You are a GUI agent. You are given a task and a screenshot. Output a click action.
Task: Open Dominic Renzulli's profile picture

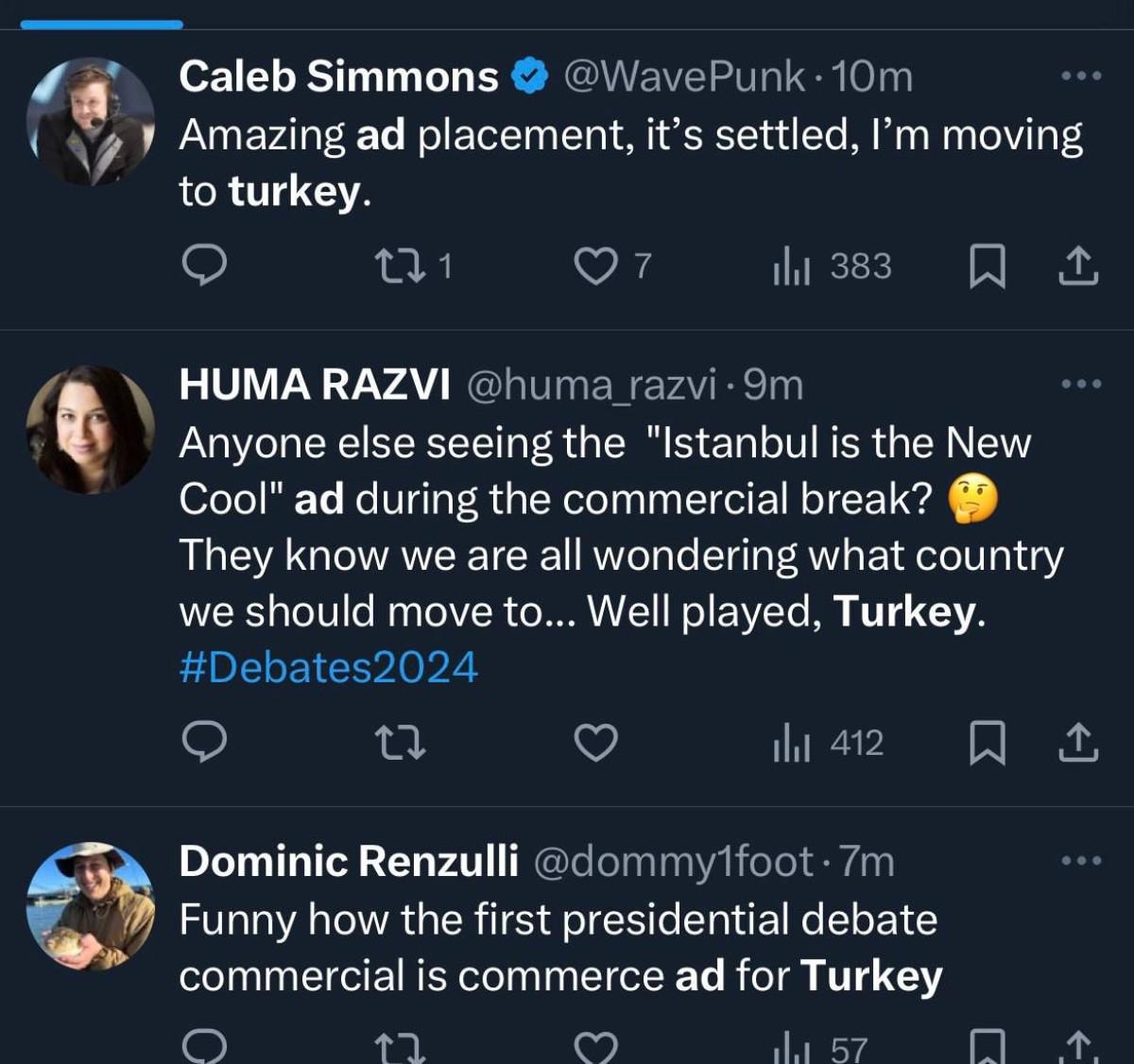point(91,906)
